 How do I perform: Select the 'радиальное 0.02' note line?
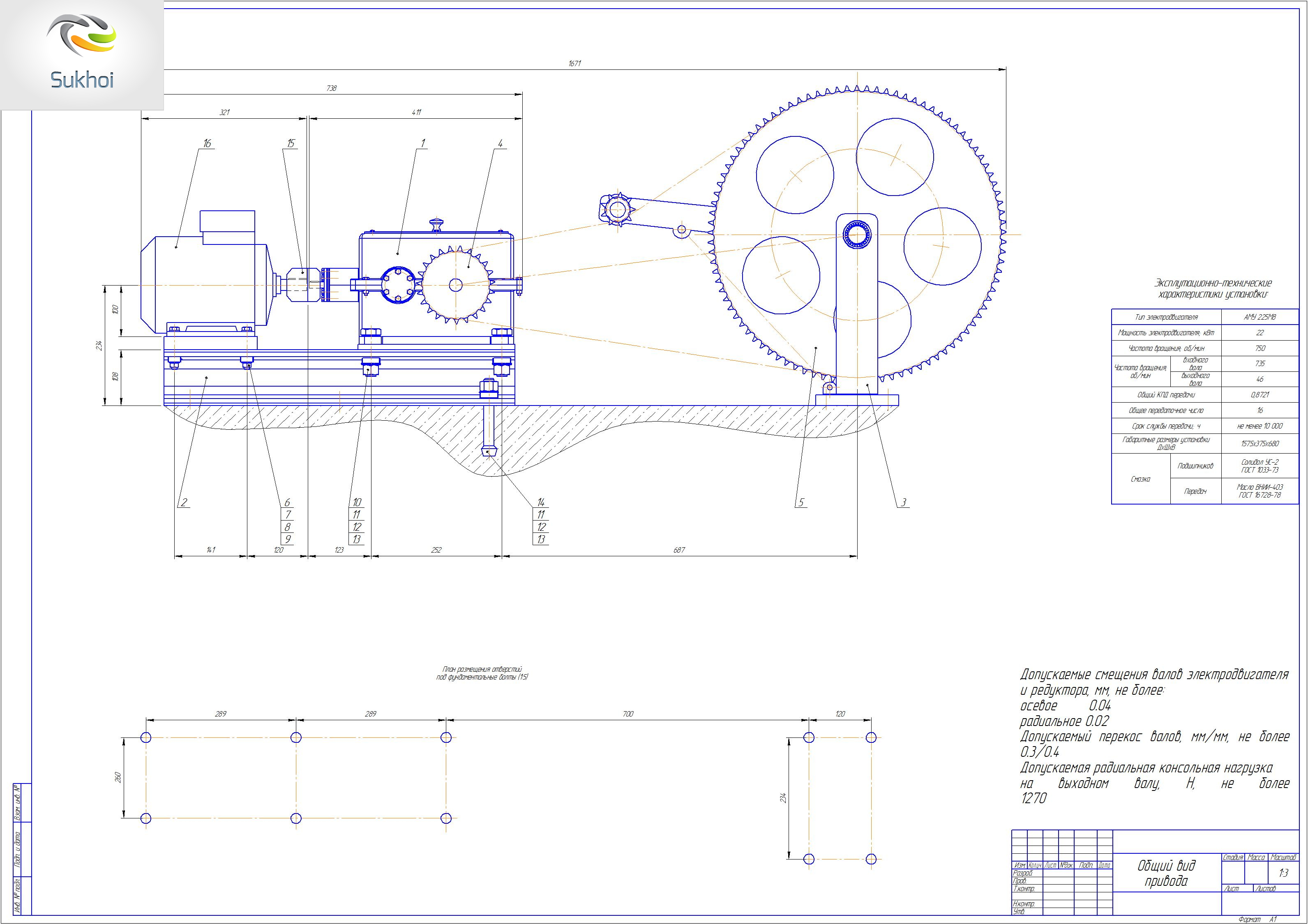[x=1064, y=721]
